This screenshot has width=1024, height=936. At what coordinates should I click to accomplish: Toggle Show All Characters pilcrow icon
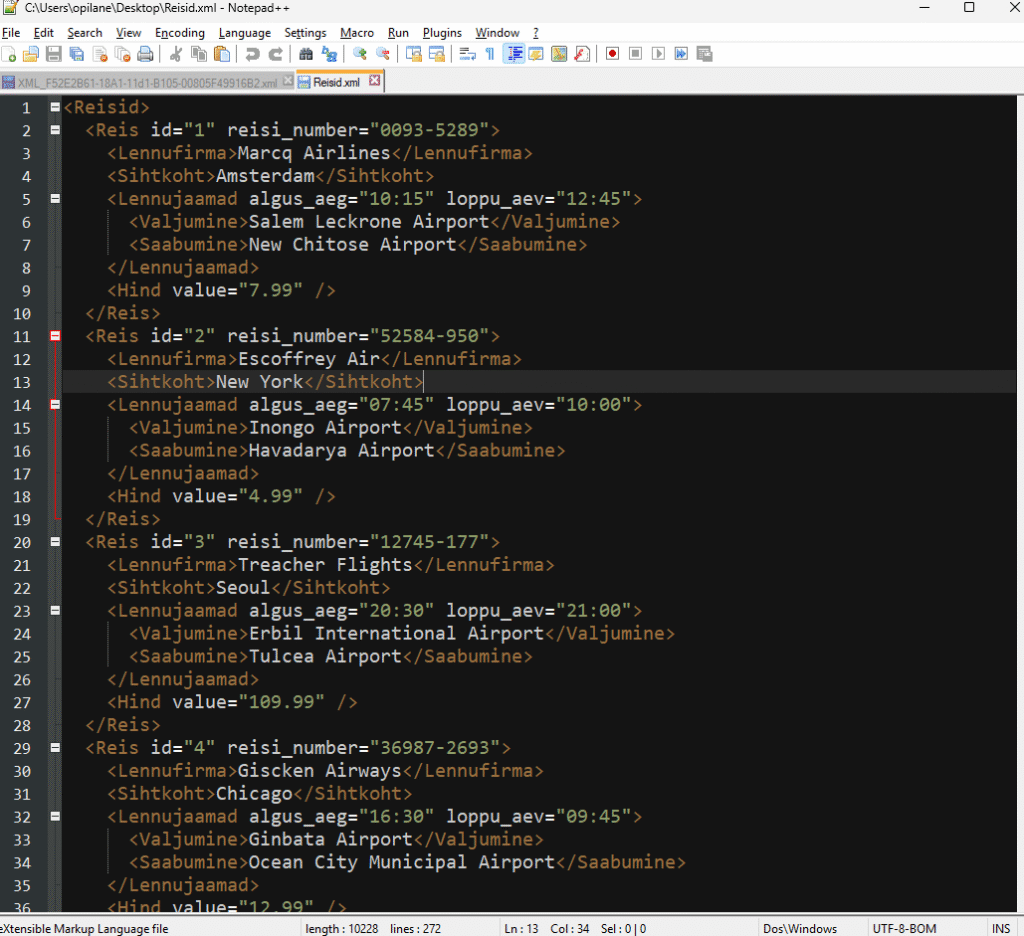tap(490, 54)
